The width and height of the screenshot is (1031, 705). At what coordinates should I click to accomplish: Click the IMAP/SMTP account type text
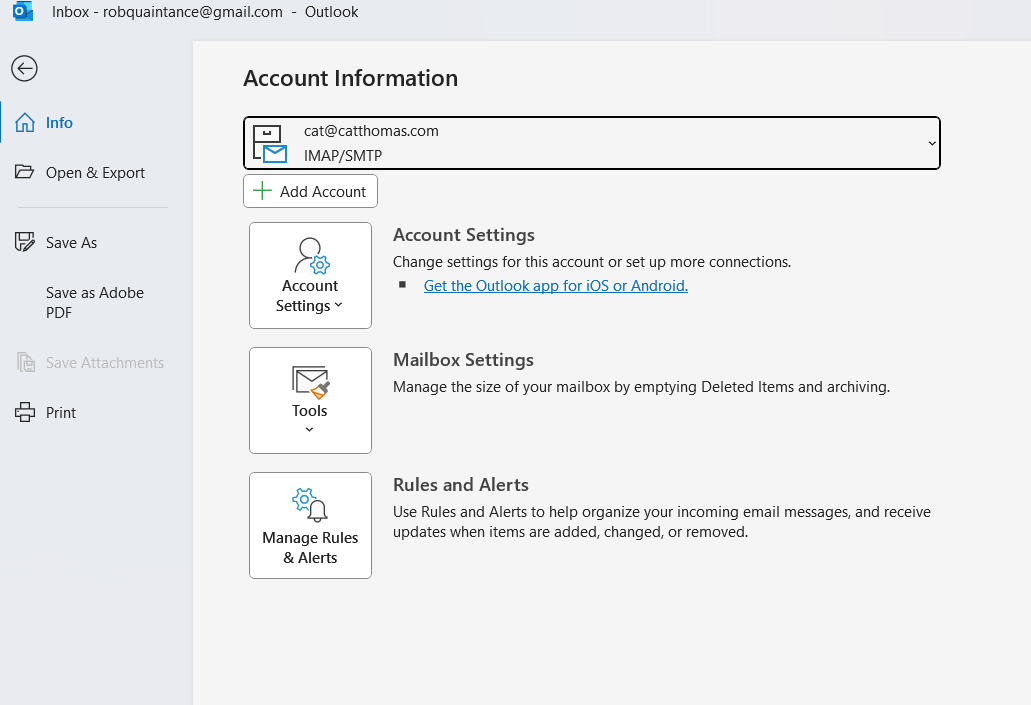[343, 156]
